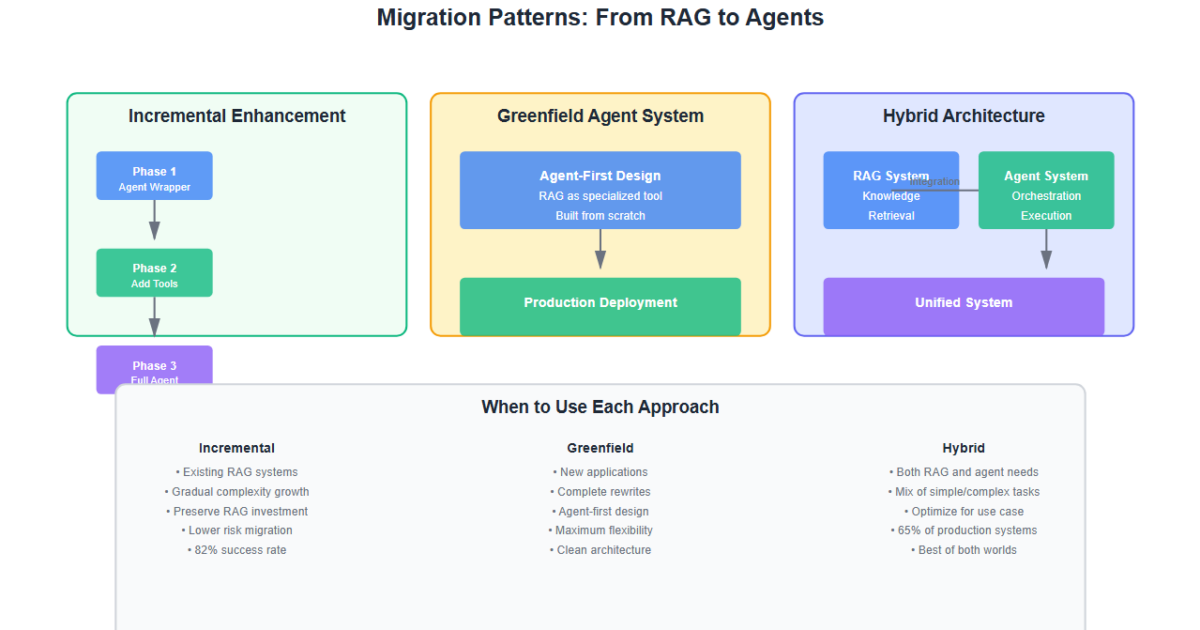Select the purple Unified System box
This screenshot has height=630, width=1200.
(x=963, y=305)
